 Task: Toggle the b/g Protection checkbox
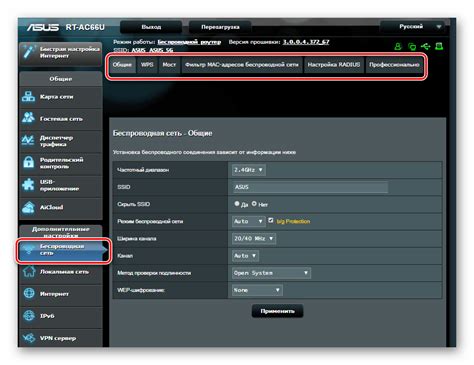(x=271, y=220)
